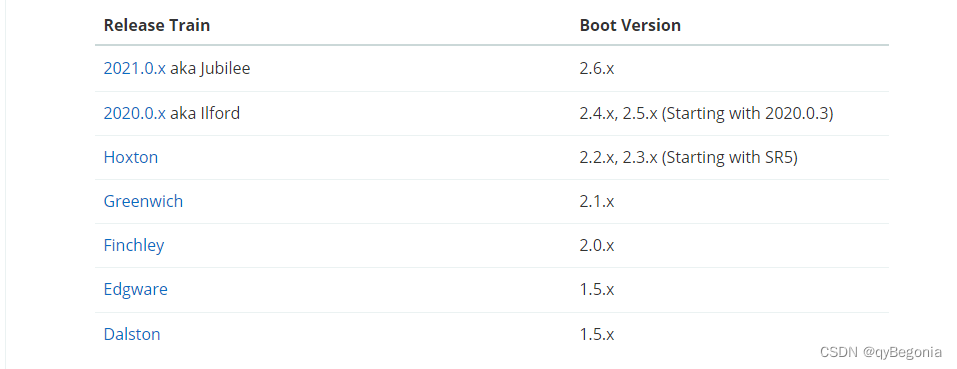Viewport: 957px width, 369px height.
Task: Click the 2.2.x, 2.3.x boot version text
Action: point(619,157)
